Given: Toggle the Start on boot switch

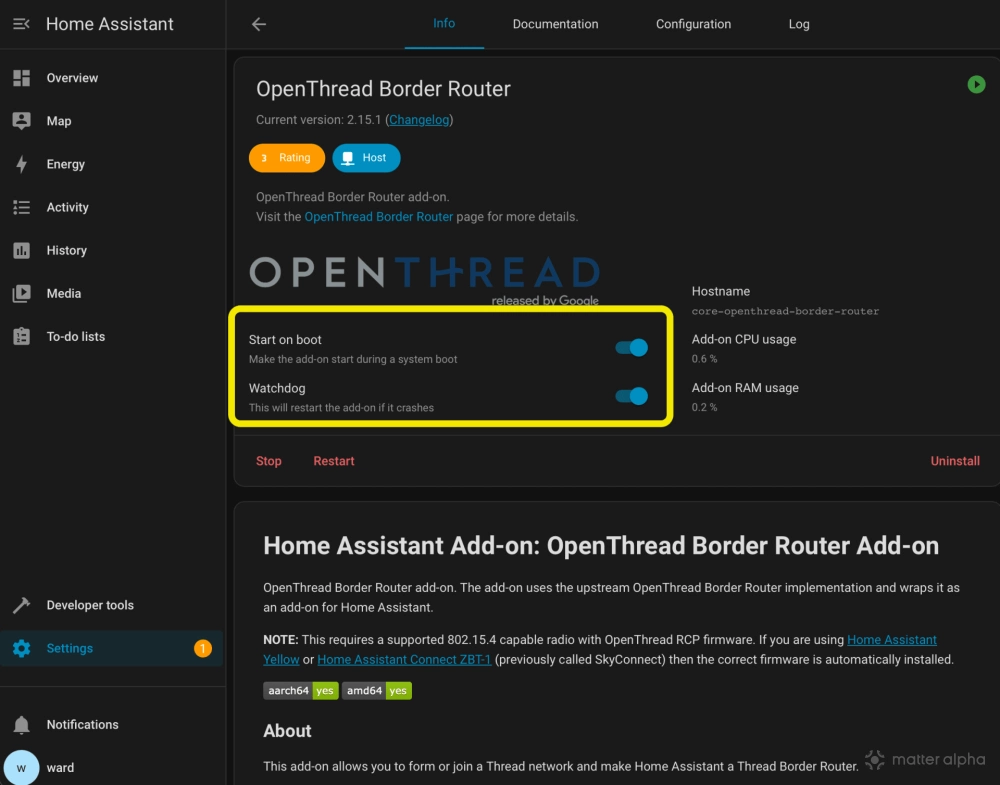Looking at the screenshot, I should [632, 348].
